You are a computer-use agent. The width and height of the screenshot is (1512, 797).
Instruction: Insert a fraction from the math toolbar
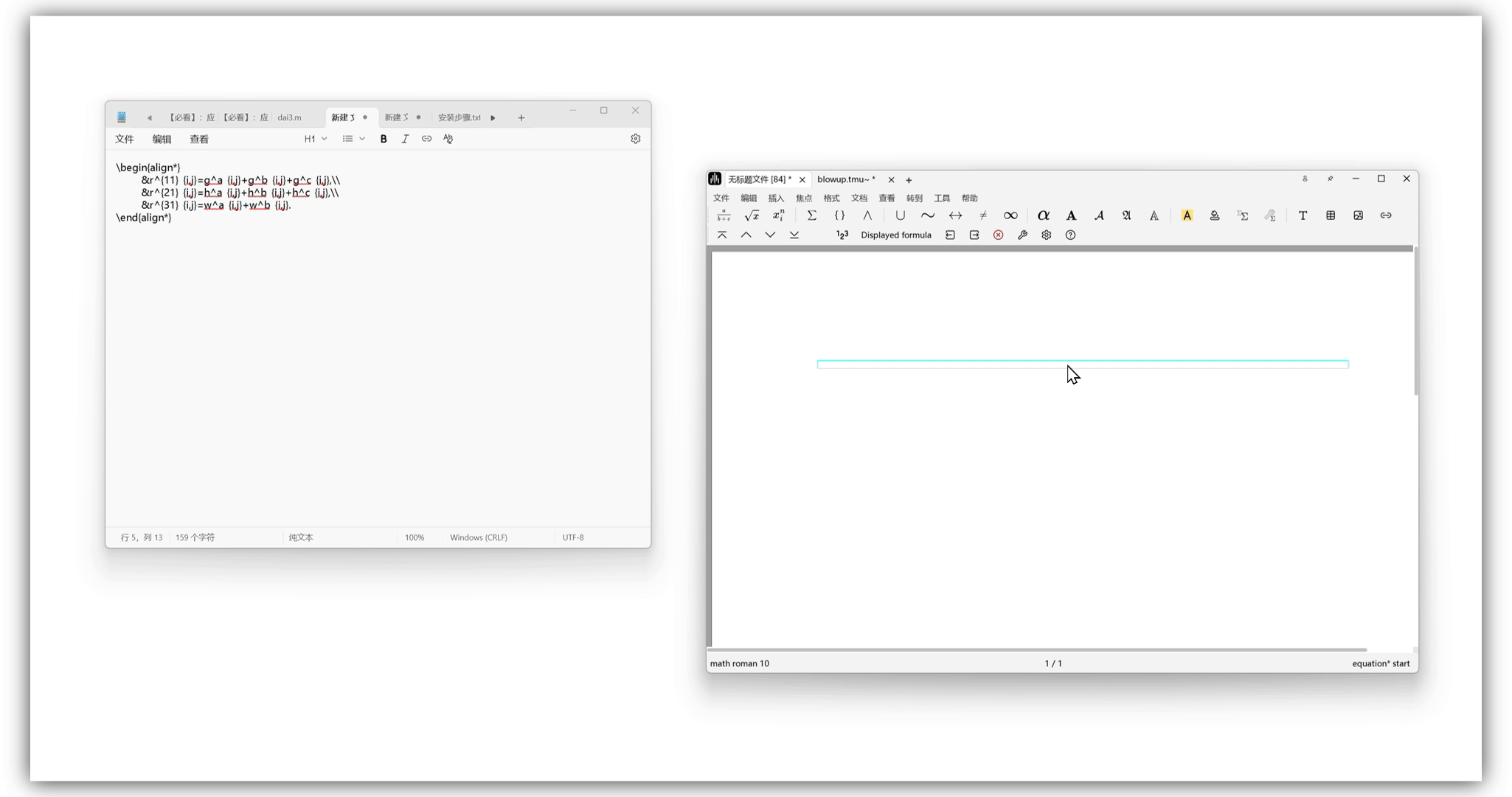pyautogui.click(x=724, y=215)
